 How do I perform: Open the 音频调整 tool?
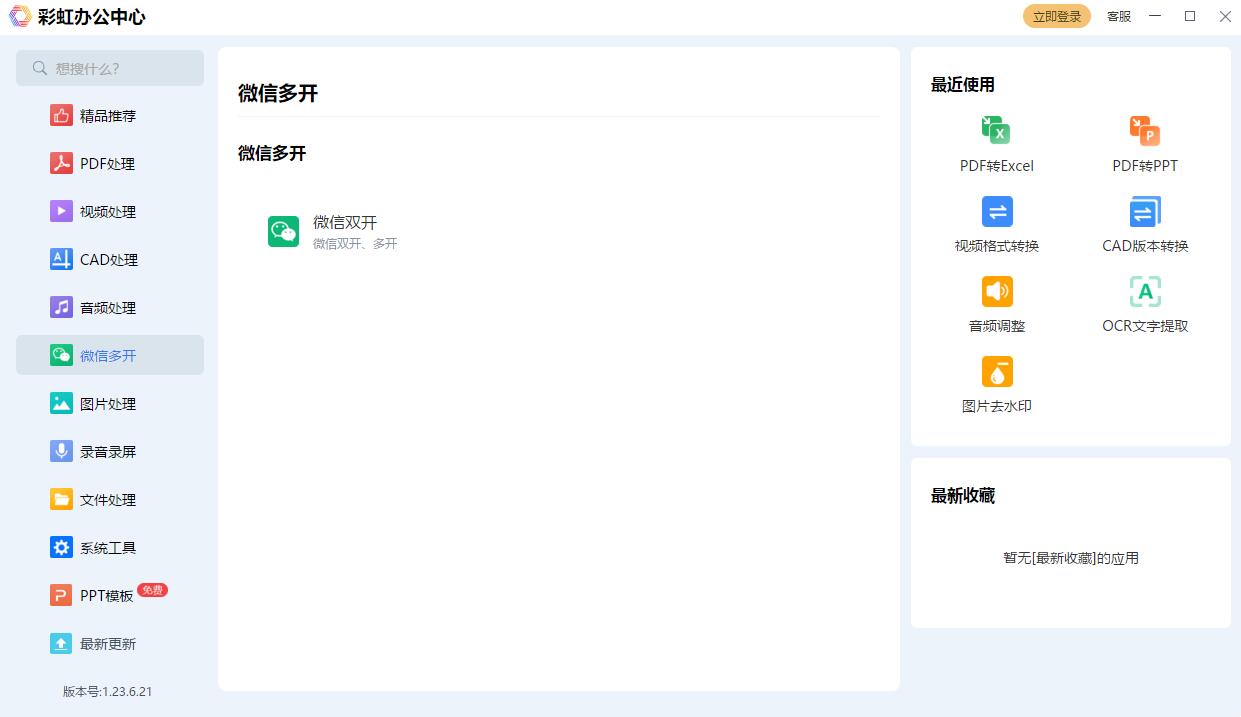[996, 302]
